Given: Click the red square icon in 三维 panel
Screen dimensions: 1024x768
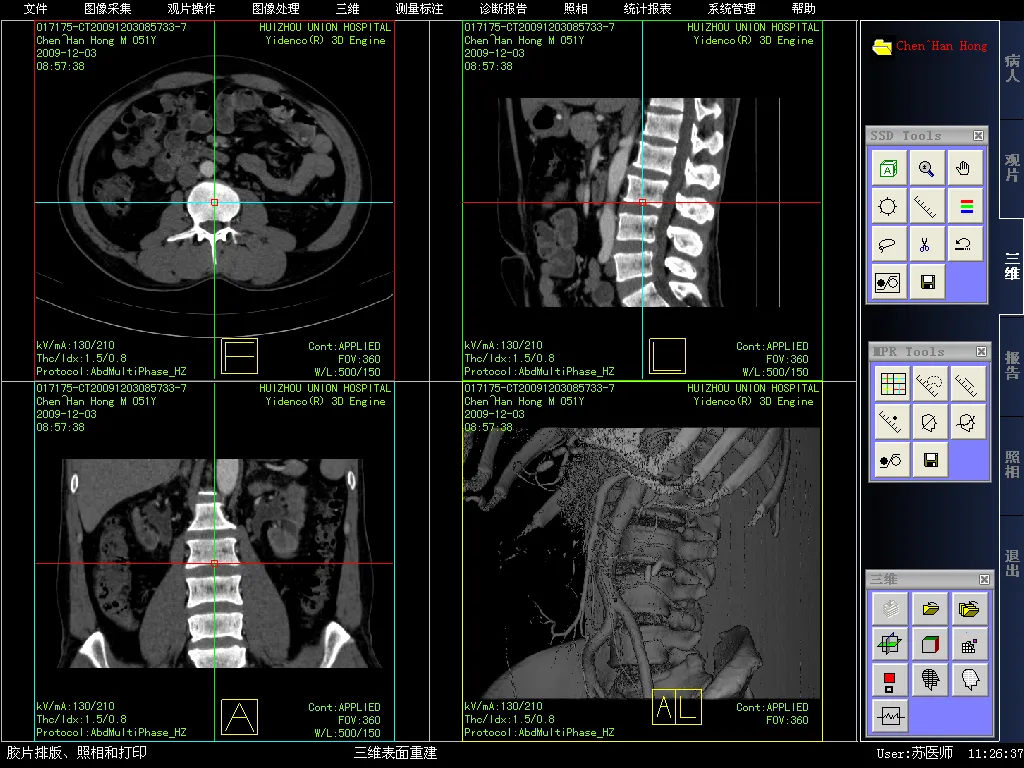Looking at the screenshot, I should click(x=890, y=681).
